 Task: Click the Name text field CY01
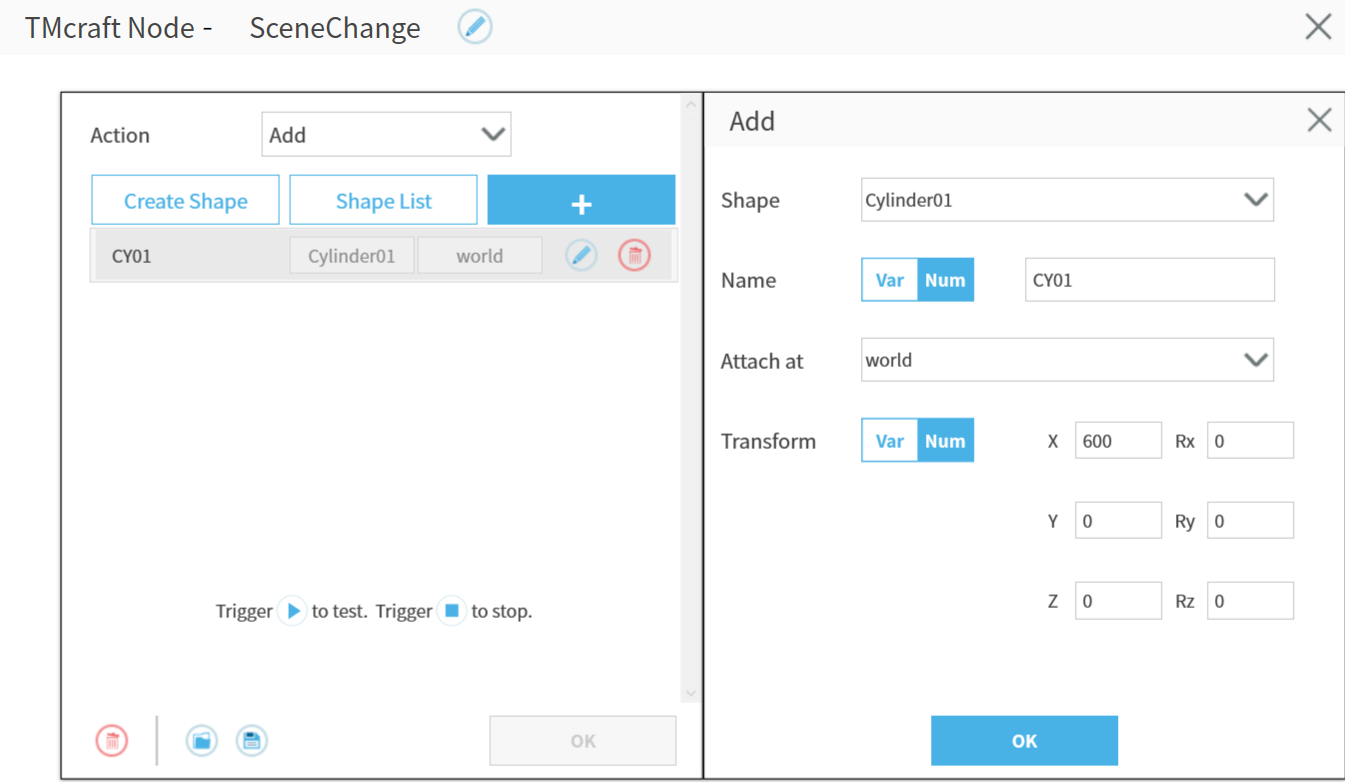point(1149,280)
